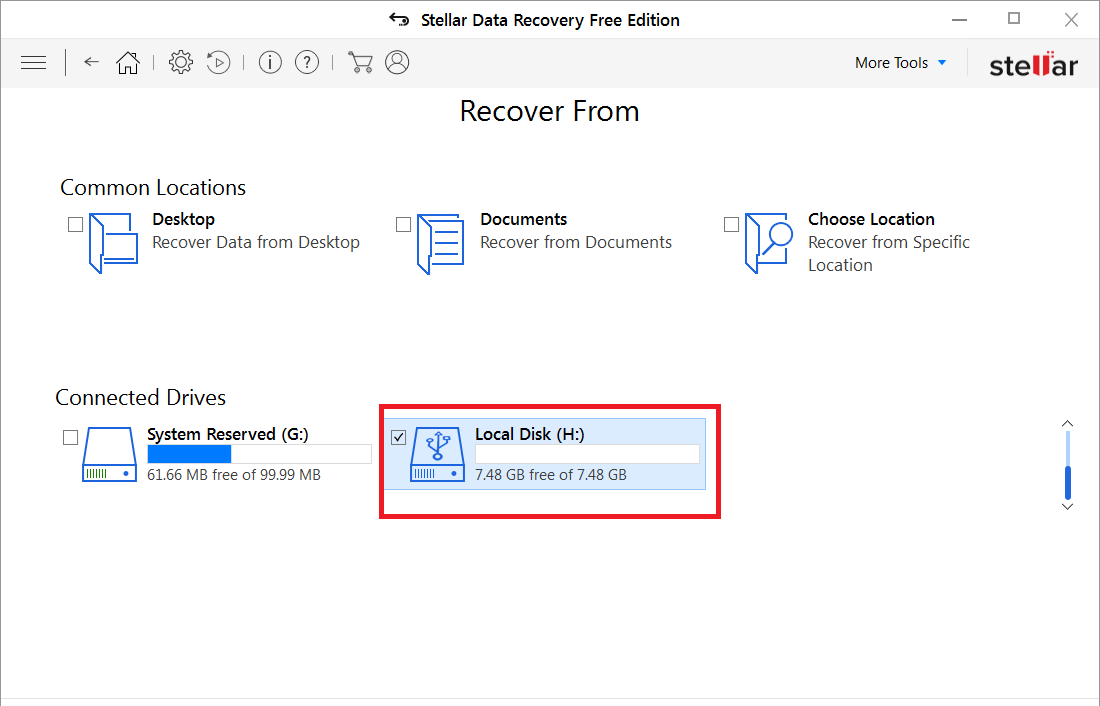Click 'Recover from Documents' text
1100x706 pixels.
tap(576, 242)
